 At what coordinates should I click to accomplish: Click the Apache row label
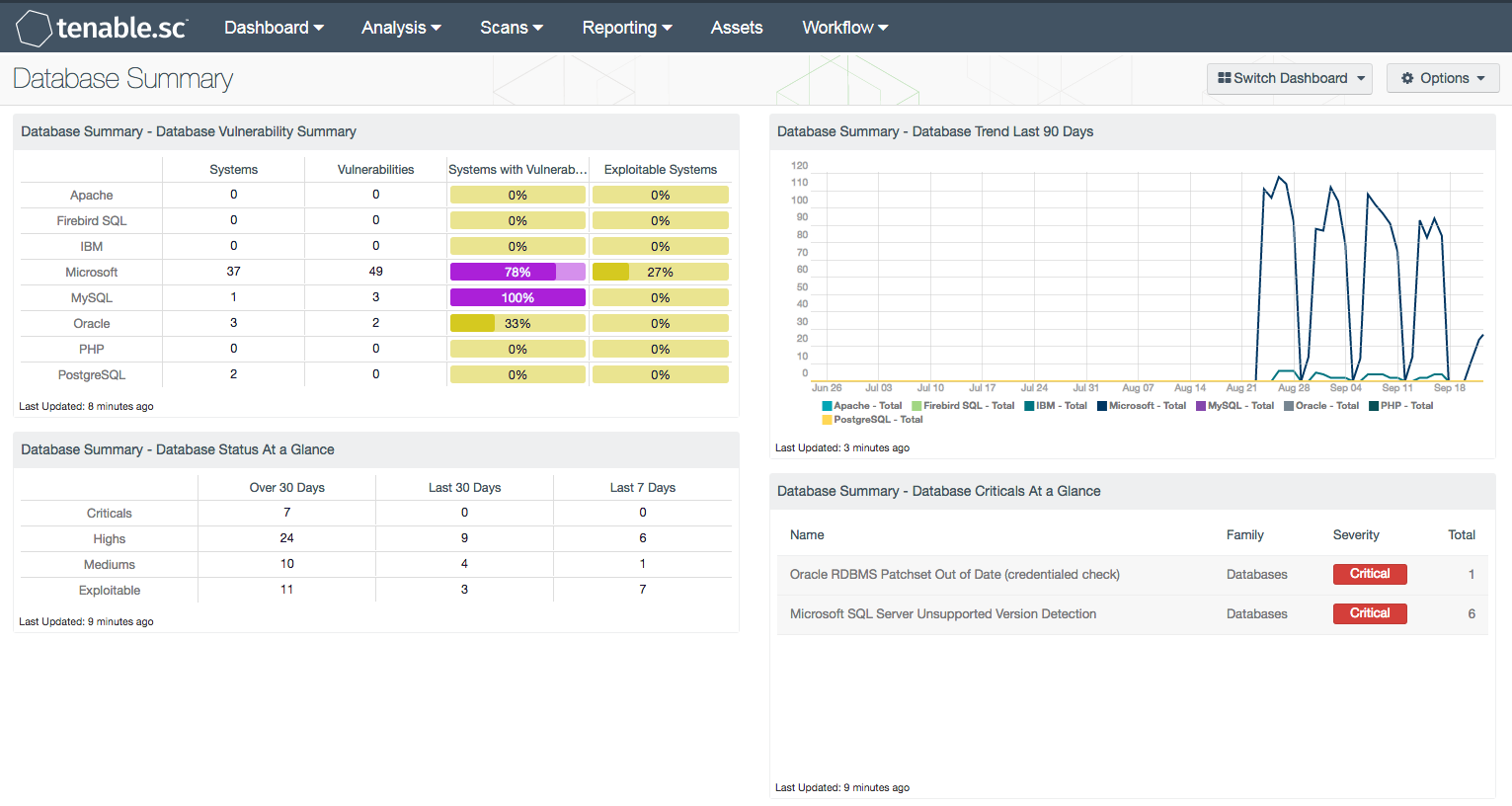92,196
